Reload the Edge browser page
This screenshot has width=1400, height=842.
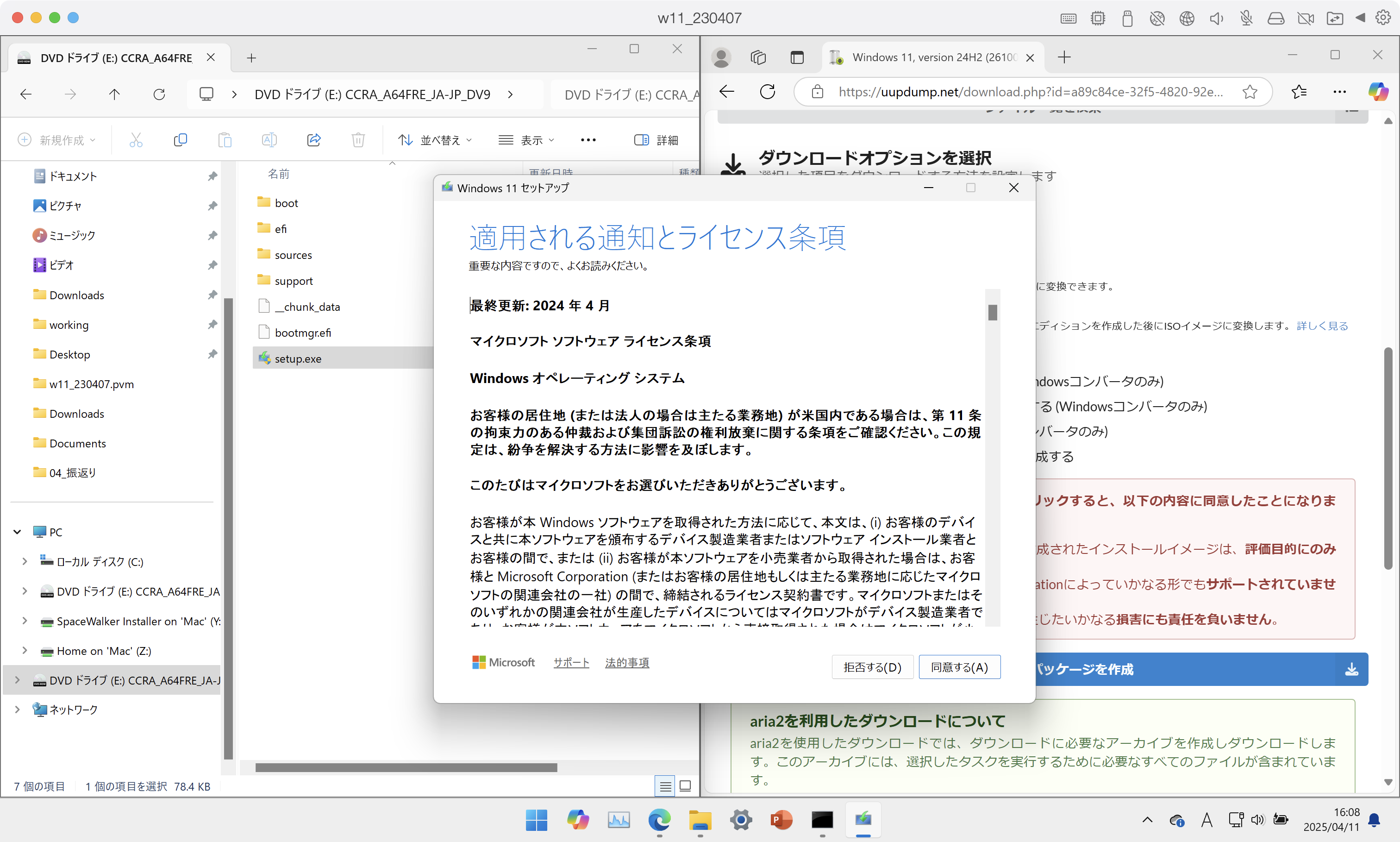coord(768,92)
